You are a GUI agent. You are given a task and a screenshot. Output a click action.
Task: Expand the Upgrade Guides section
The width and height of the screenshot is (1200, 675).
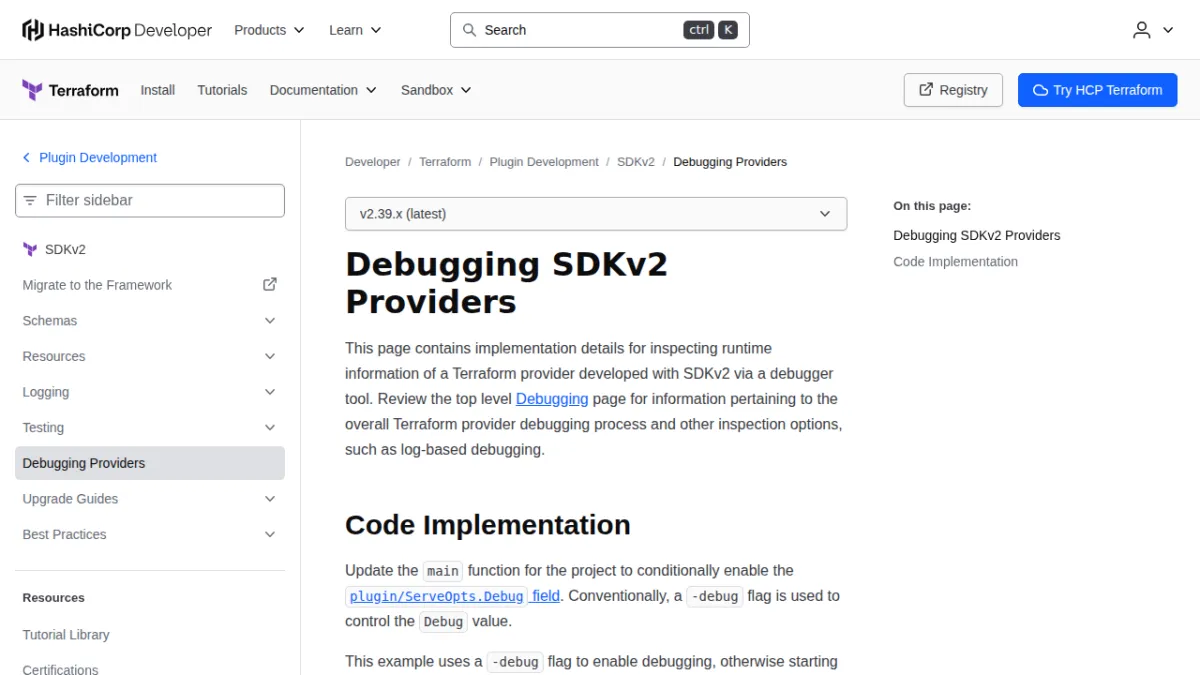pos(150,499)
